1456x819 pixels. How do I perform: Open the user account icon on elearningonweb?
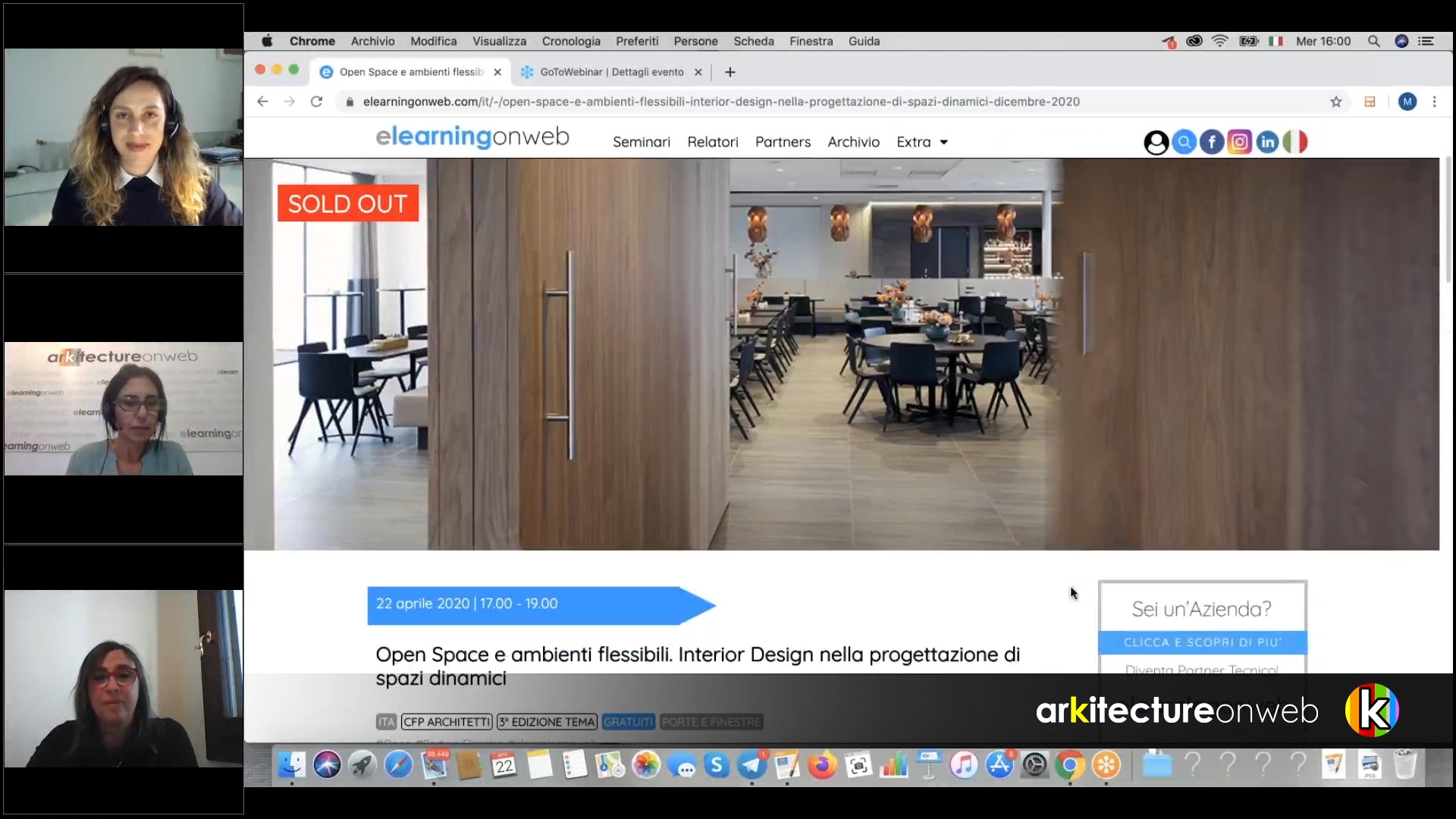coord(1156,143)
